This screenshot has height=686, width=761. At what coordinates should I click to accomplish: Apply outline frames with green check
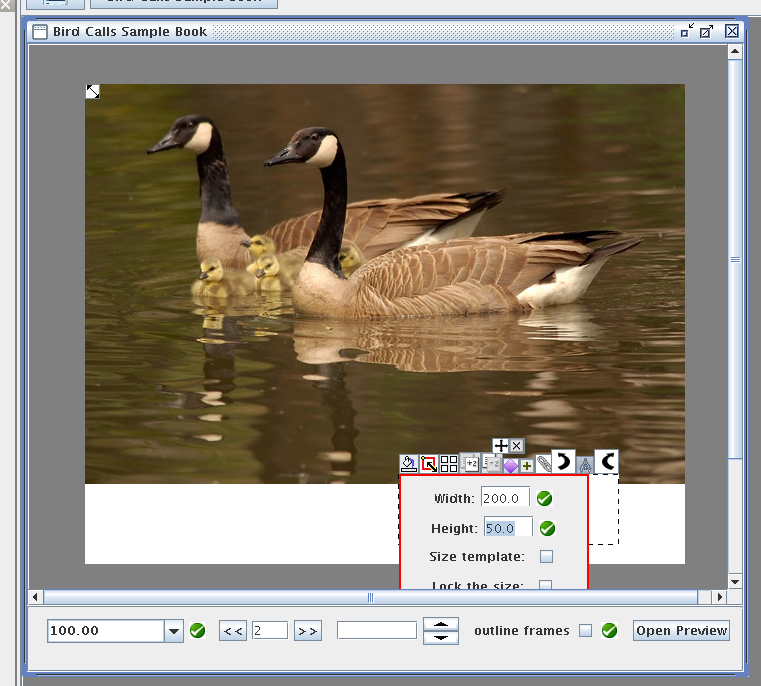tap(610, 631)
